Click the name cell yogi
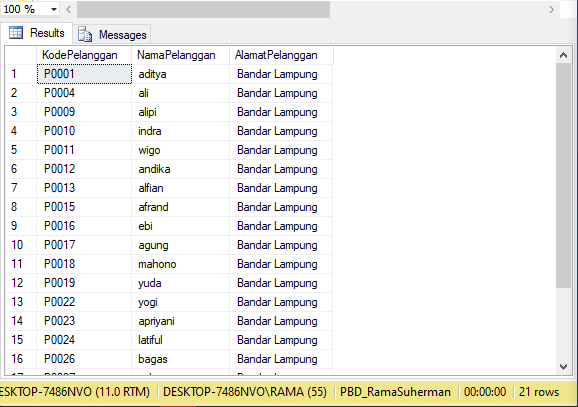 pos(181,302)
